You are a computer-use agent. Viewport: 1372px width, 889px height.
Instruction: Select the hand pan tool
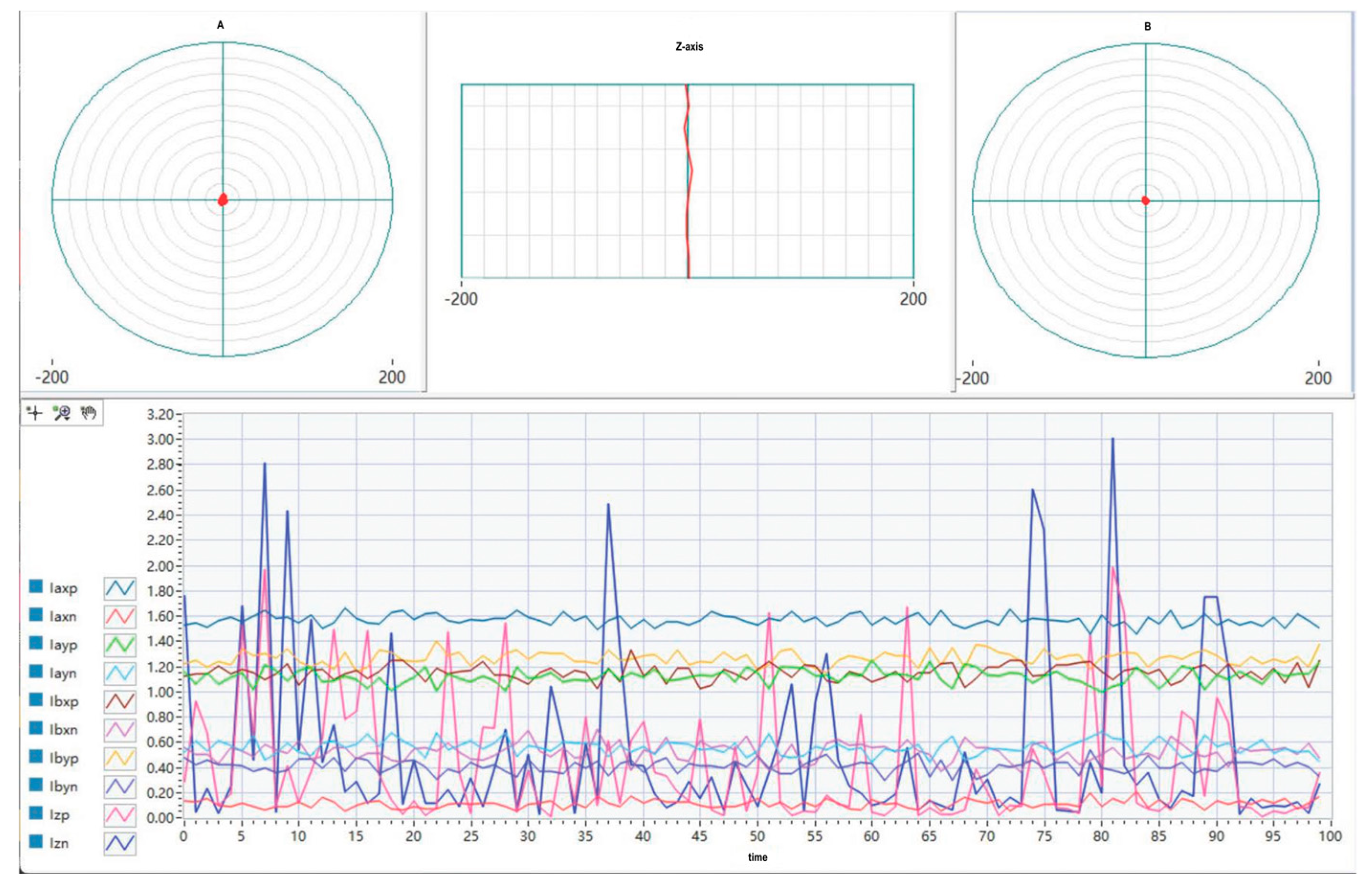point(88,413)
